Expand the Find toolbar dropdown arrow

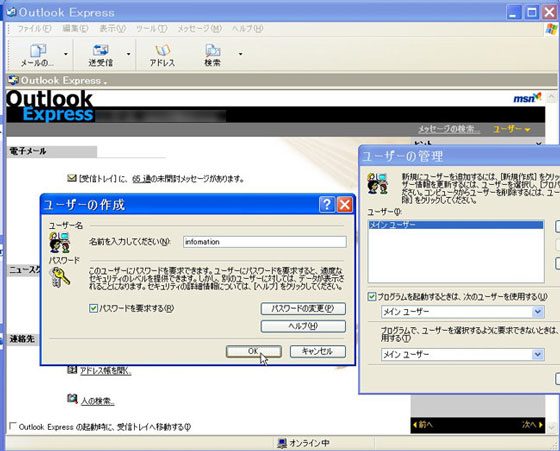coord(240,54)
